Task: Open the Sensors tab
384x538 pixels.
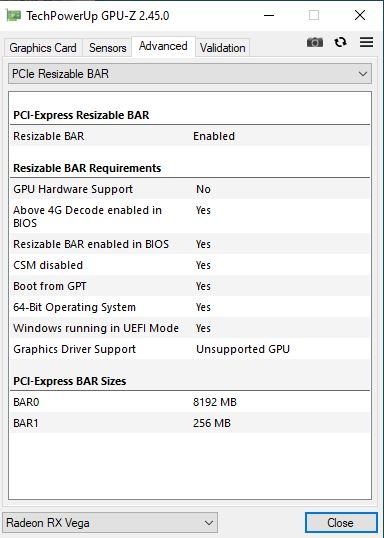Action: click(107, 48)
